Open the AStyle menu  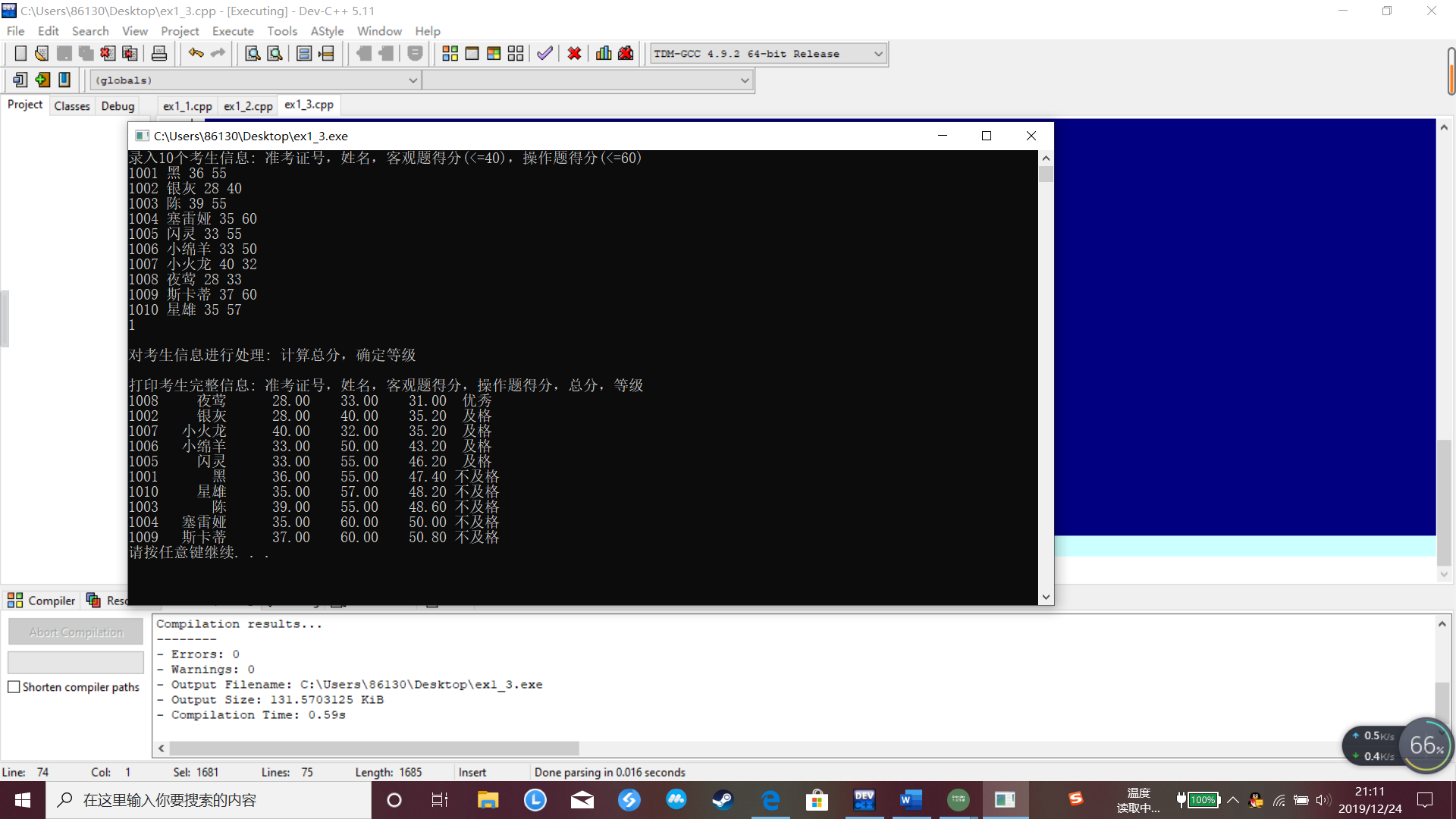(x=327, y=31)
